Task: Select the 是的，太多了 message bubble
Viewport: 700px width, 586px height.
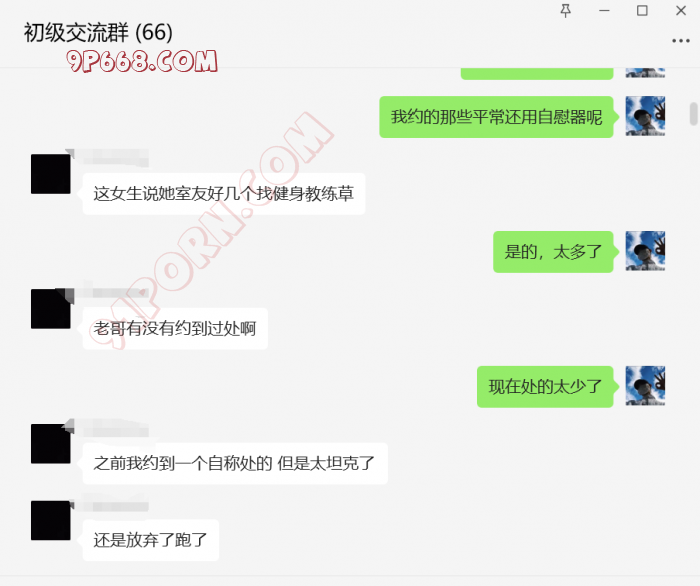Action: point(553,252)
